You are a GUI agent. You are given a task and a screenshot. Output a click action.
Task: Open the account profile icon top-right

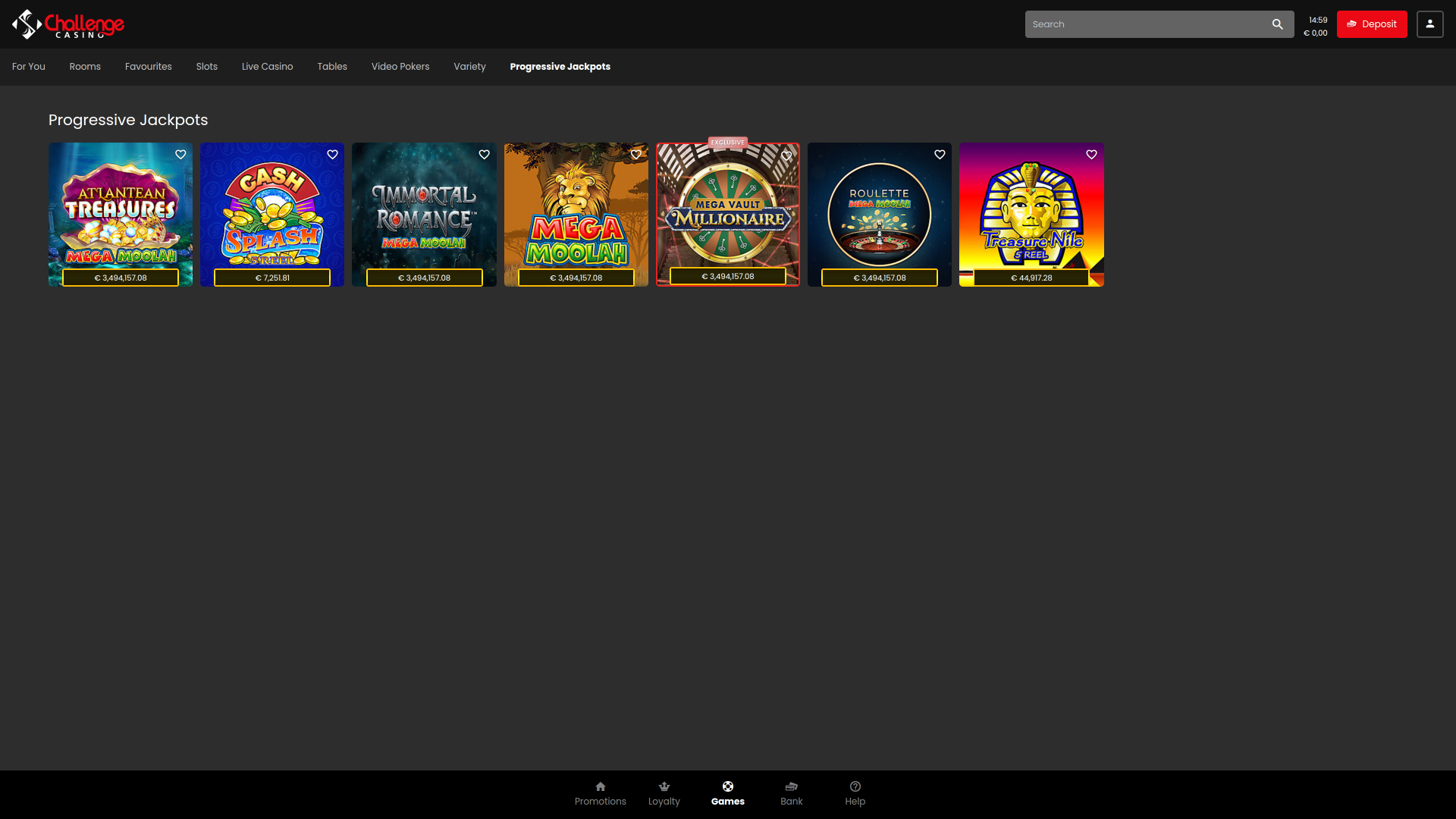pos(1430,24)
